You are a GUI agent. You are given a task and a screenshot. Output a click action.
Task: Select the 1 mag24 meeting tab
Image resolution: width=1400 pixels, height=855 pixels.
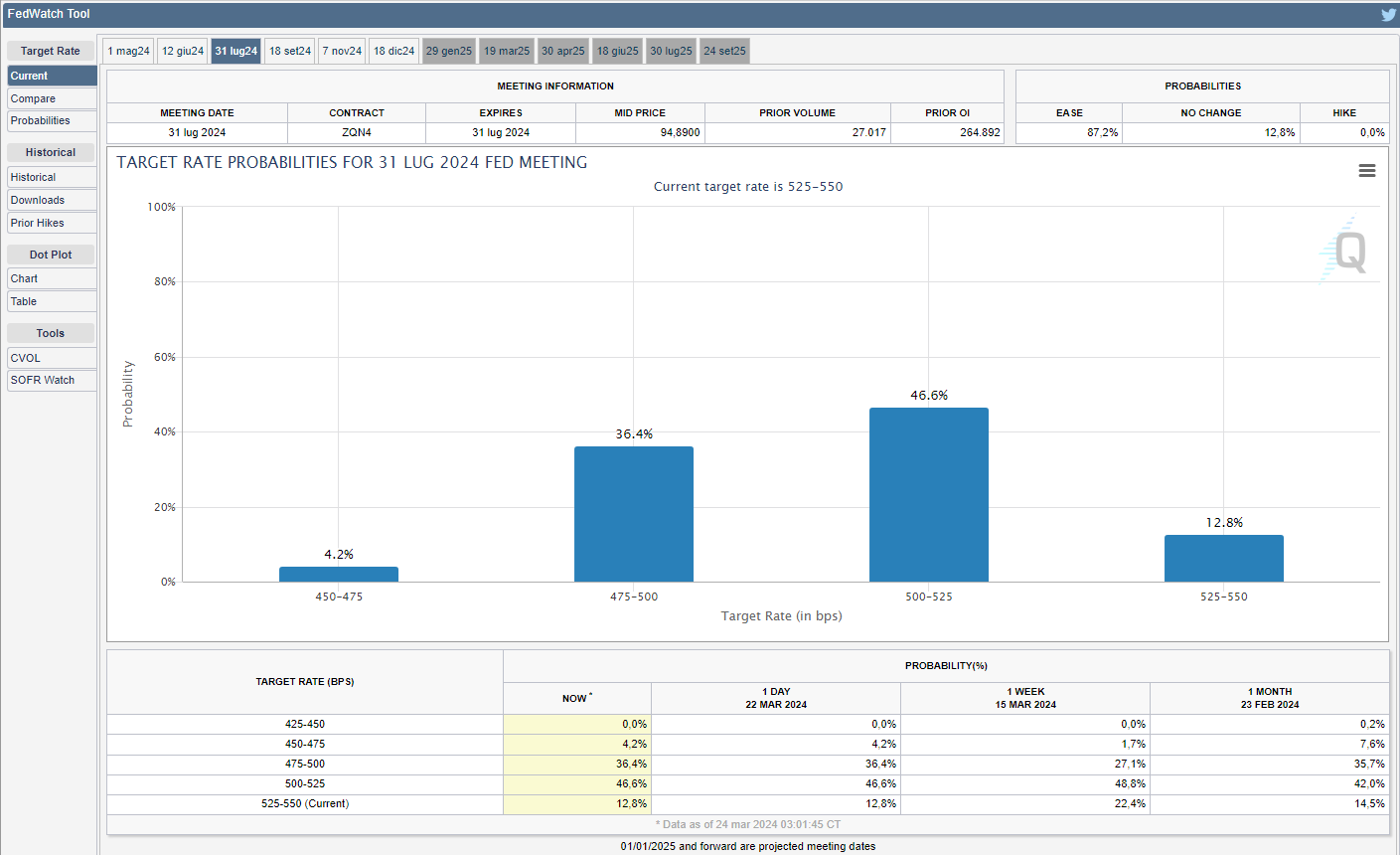(129, 51)
